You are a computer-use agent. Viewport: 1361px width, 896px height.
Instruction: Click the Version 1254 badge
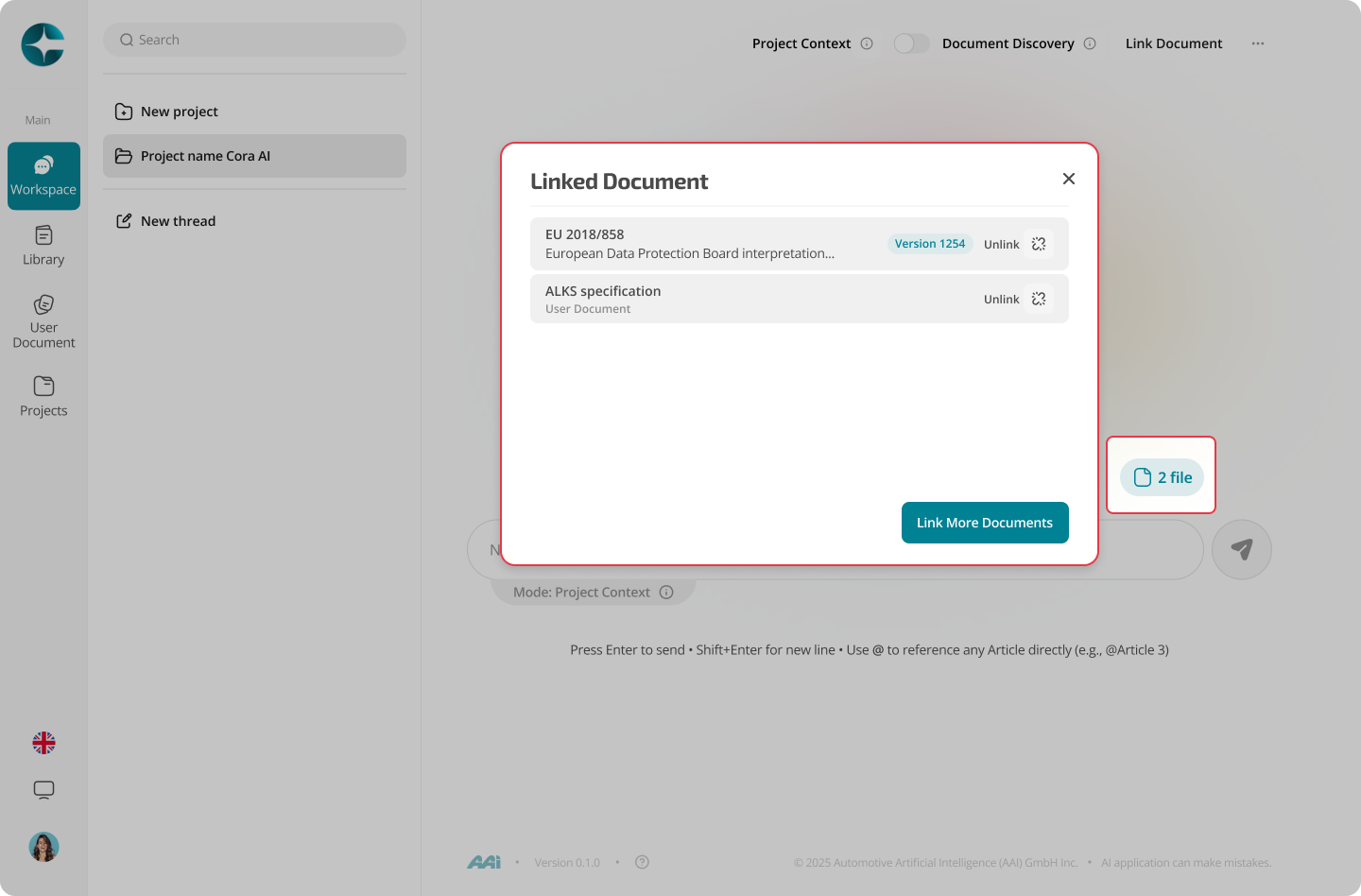(x=930, y=244)
